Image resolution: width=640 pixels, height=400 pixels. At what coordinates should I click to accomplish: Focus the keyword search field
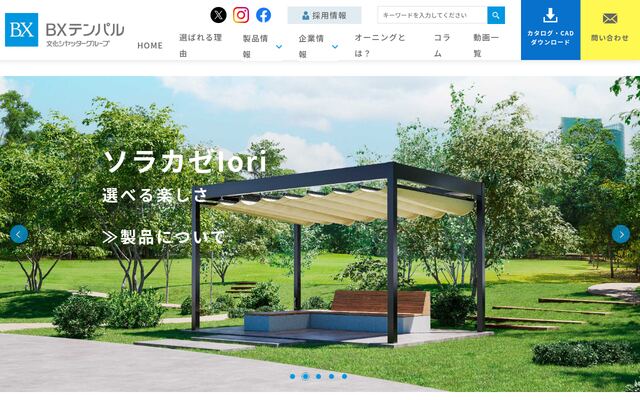pos(432,15)
